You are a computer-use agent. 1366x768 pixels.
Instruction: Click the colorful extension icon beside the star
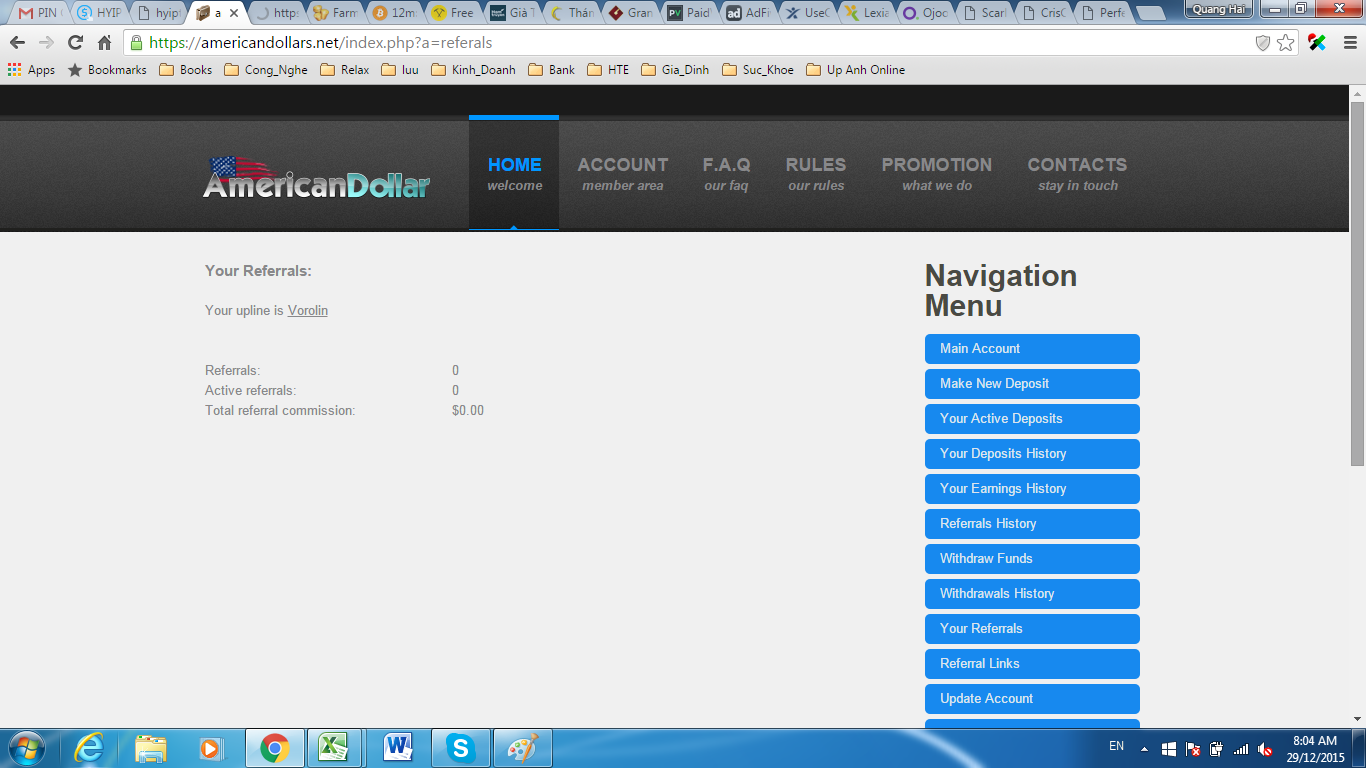(1317, 43)
